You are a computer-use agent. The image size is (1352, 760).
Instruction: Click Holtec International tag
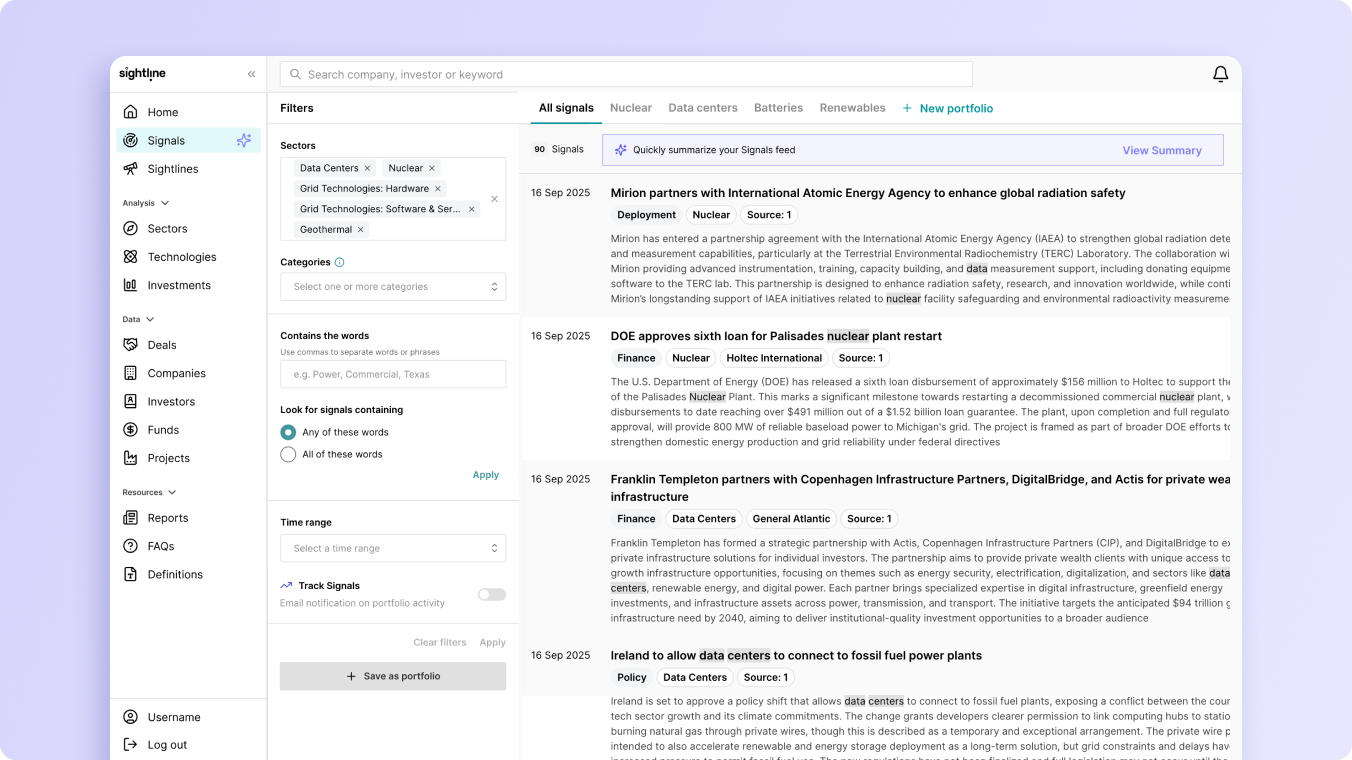click(x=774, y=358)
